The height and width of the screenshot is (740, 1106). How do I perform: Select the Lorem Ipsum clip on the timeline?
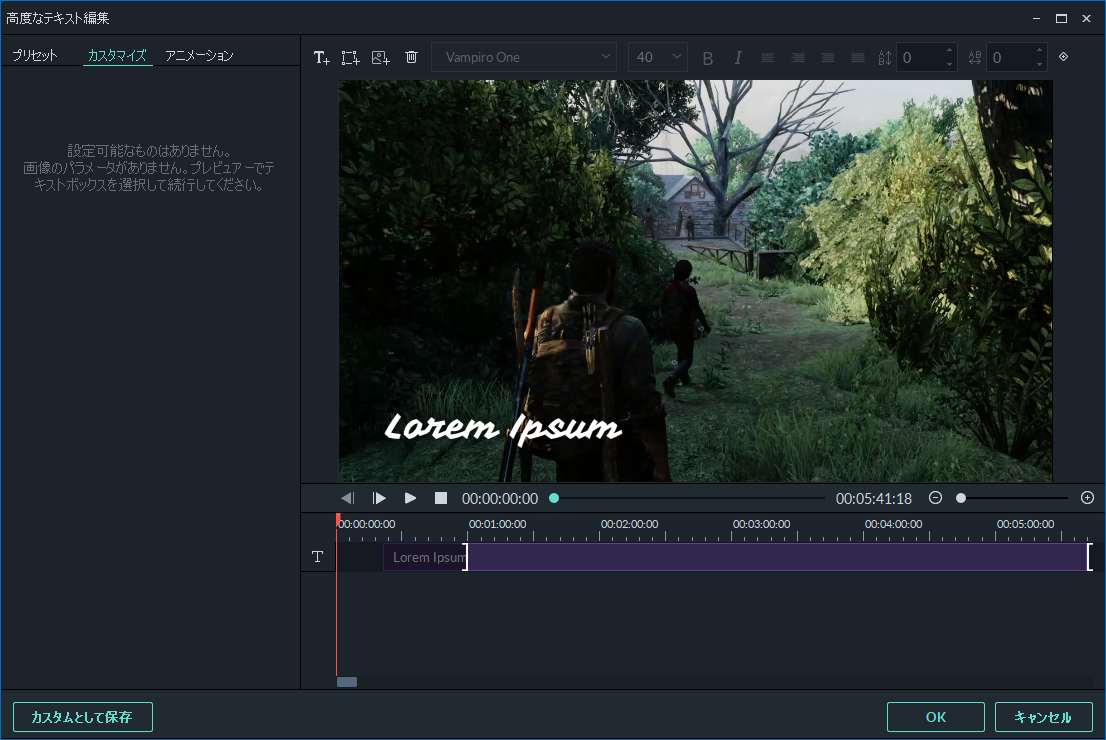pos(736,557)
